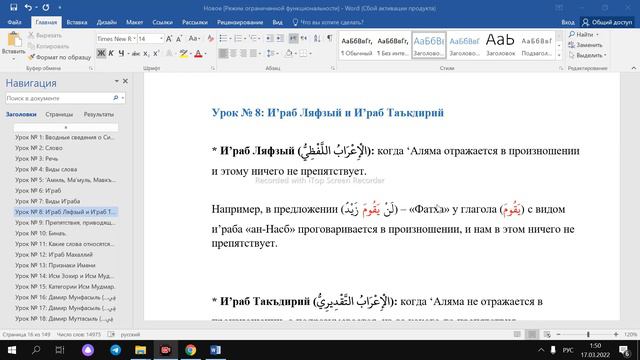This screenshot has width=640, height=360.
Task: Toggle subscript formatting
Action: coord(147,53)
